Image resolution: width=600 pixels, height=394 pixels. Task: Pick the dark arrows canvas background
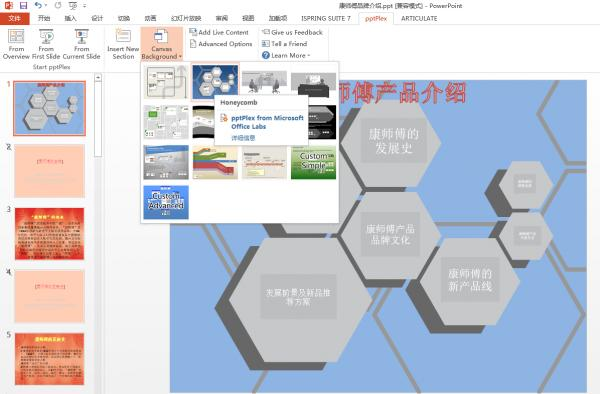click(x=322, y=122)
